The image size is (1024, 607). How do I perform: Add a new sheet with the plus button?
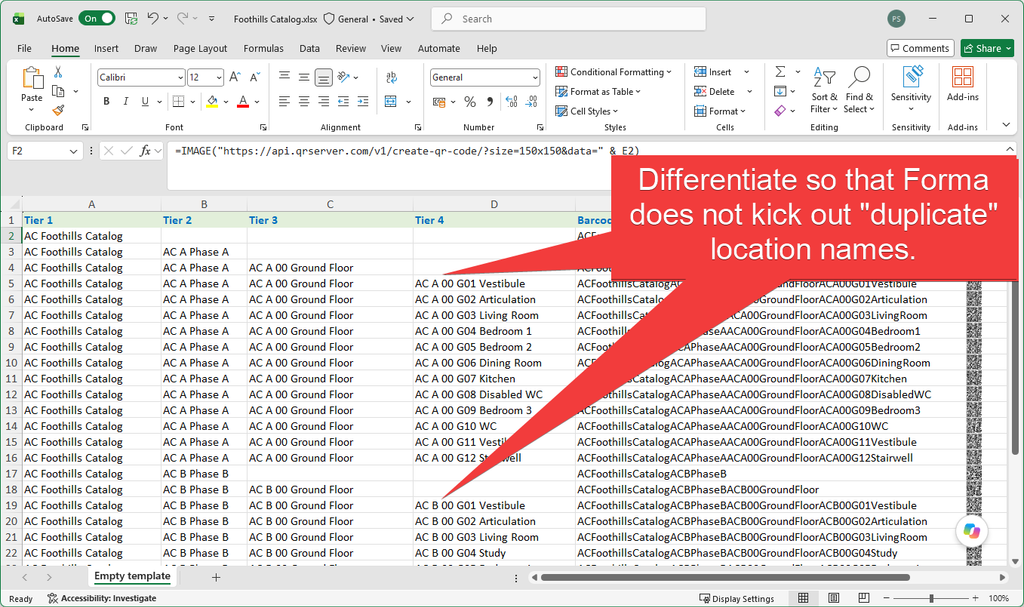coord(216,577)
